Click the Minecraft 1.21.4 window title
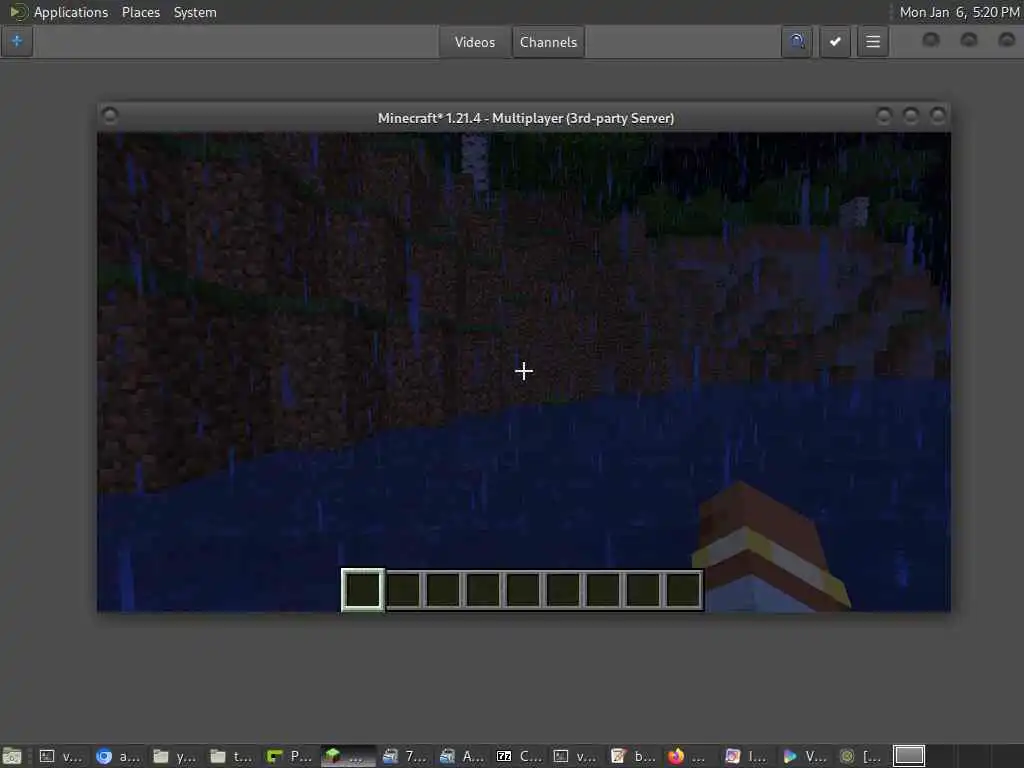Image resolution: width=1024 pixels, height=768 pixels. pos(526,118)
